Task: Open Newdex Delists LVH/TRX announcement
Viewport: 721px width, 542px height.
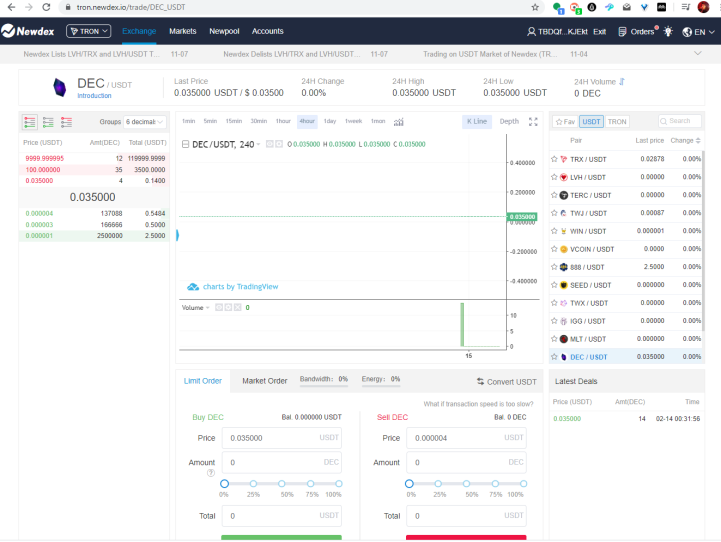Action: pyautogui.click(x=292, y=54)
